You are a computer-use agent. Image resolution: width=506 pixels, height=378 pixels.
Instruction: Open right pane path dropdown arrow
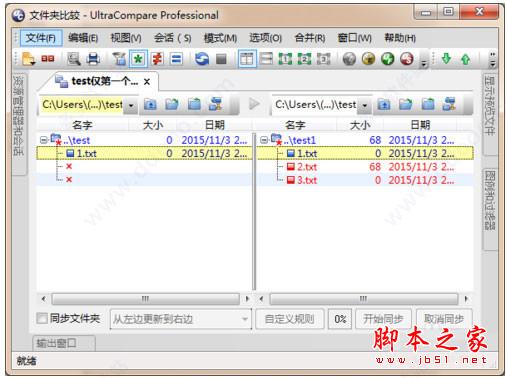[x=365, y=105]
